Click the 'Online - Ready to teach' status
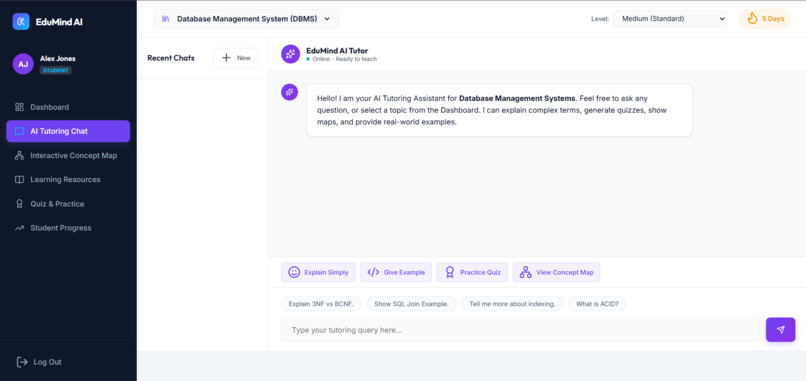806x381 pixels. 342,59
